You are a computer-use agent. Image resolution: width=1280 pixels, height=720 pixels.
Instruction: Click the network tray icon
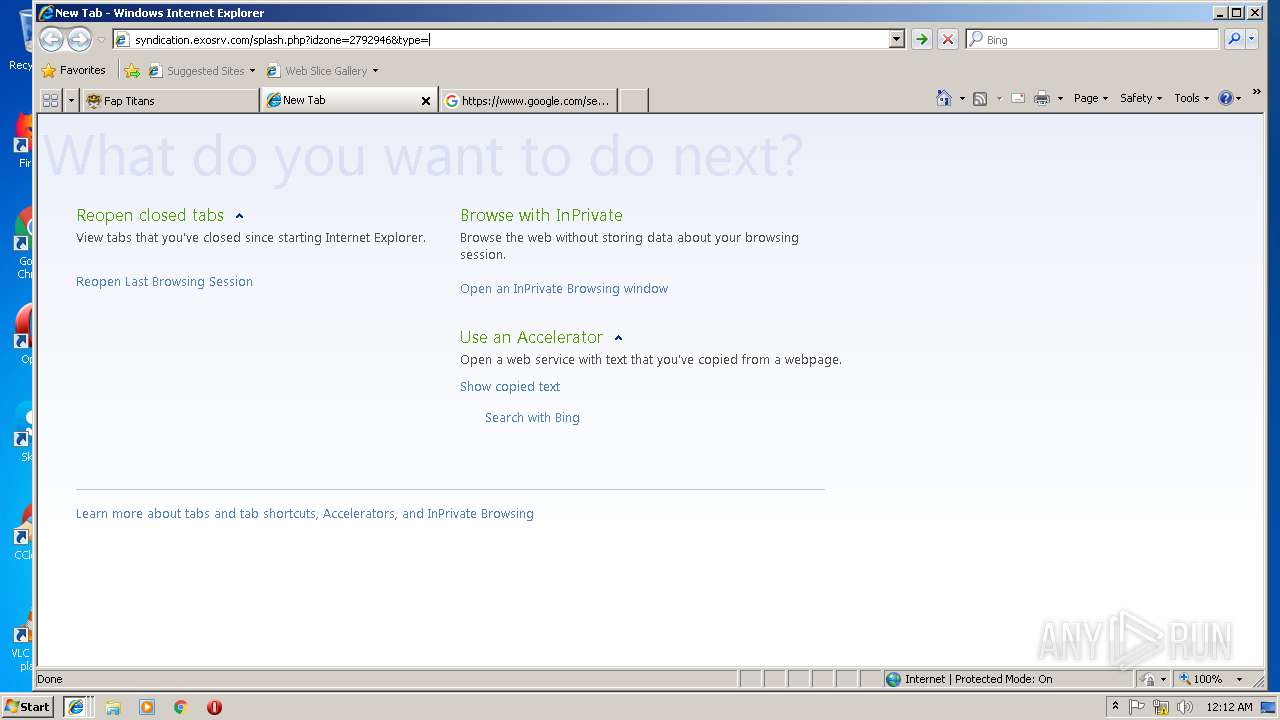[x=1161, y=707]
